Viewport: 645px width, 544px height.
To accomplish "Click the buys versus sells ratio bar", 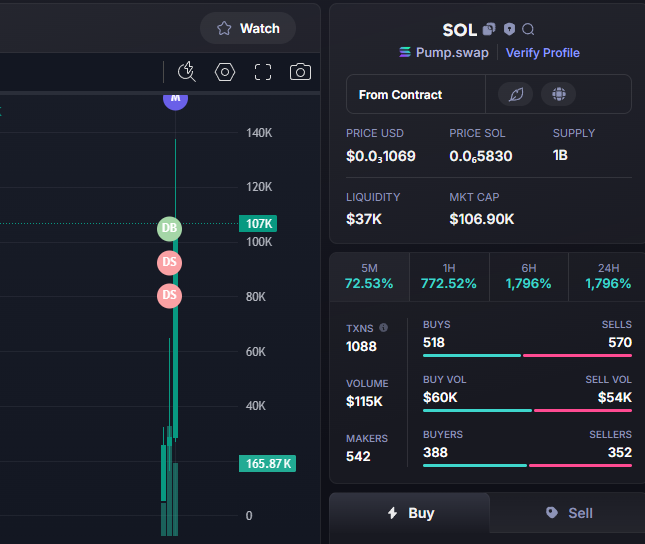I will pyautogui.click(x=527, y=356).
